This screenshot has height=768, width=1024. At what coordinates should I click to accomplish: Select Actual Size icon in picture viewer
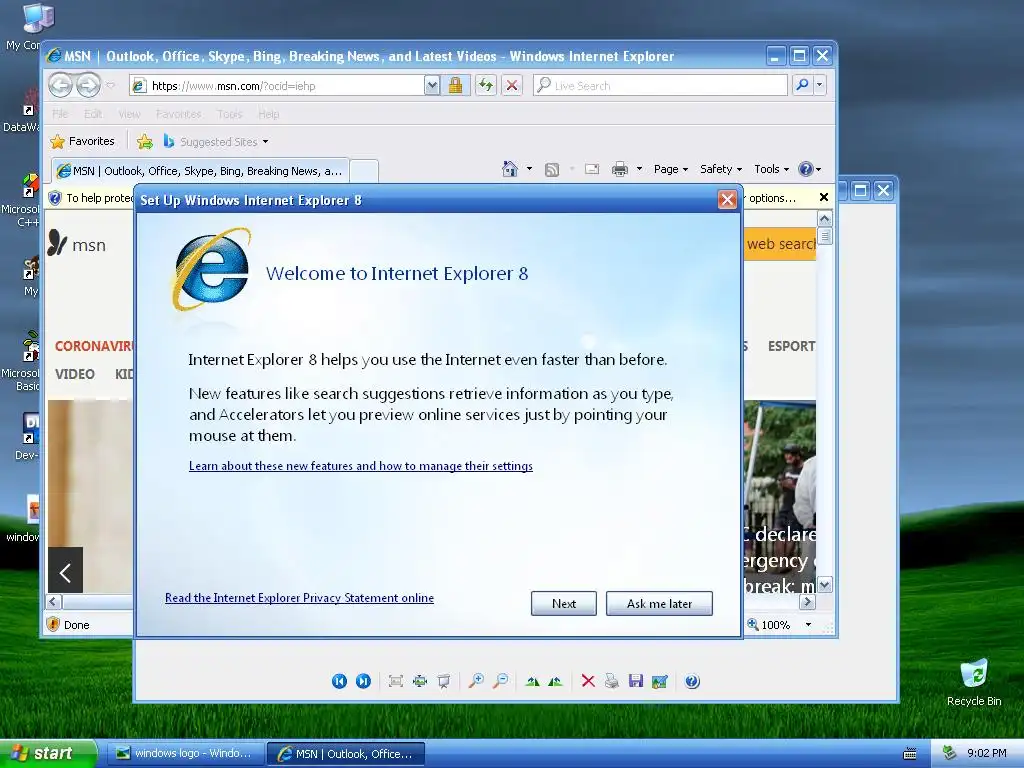point(419,681)
